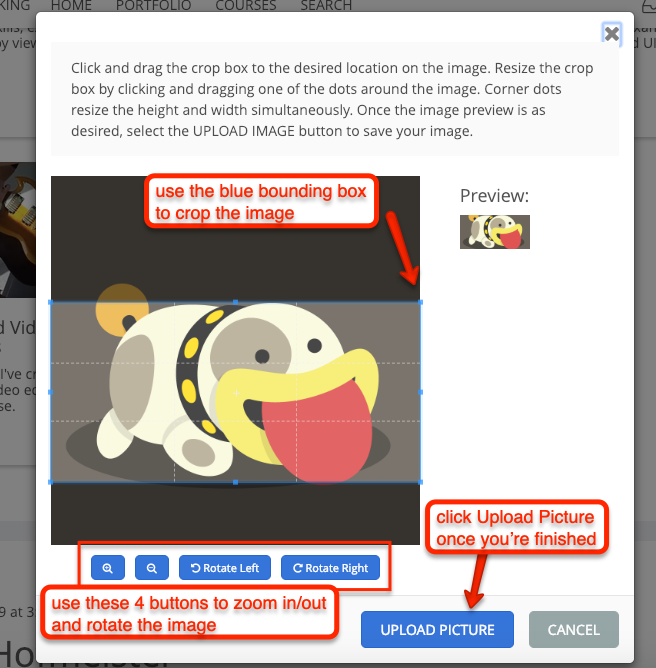656x668 pixels.
Task: Click the bottom-right crop box handle
Action: (420, 482)
